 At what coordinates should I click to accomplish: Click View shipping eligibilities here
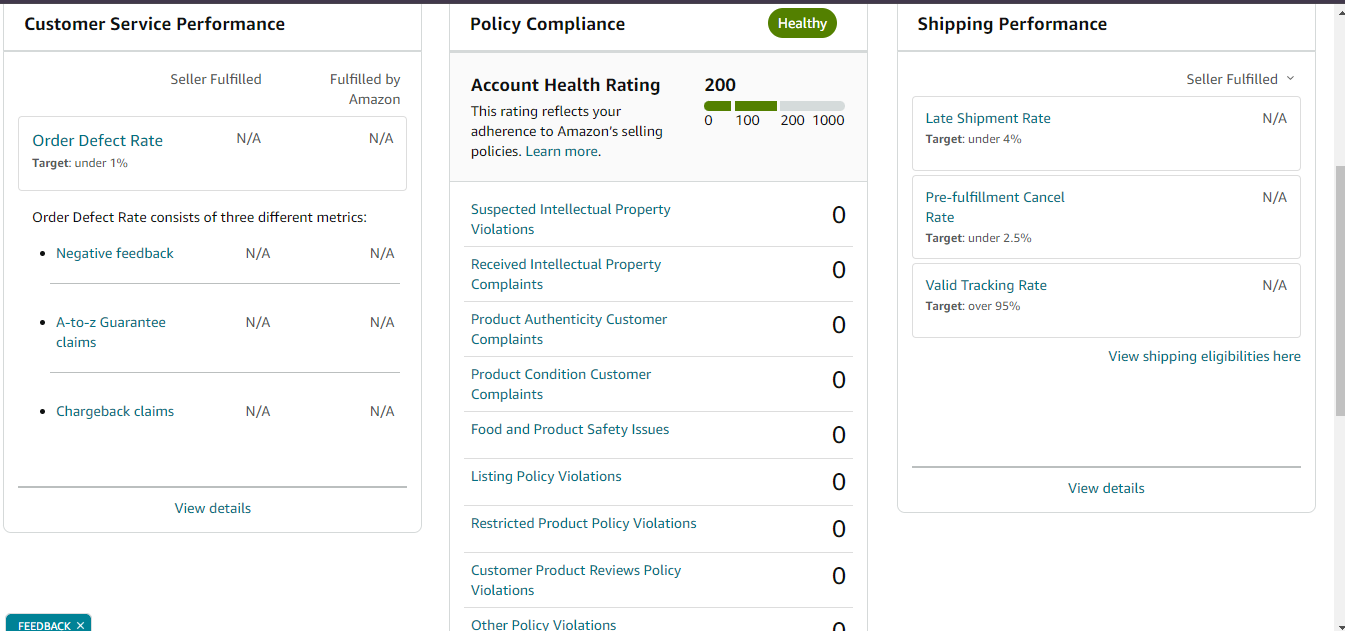(1204, 357)
